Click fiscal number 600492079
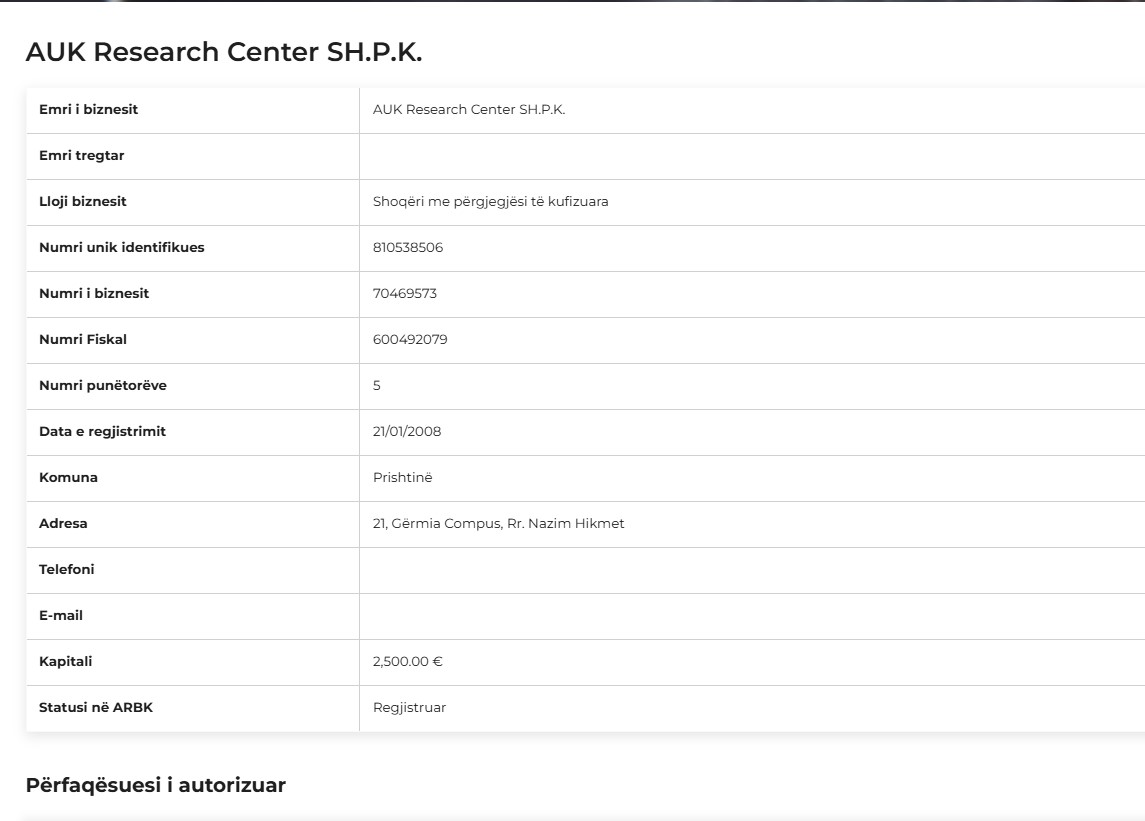Image resolution: width=1145 pixels, height=821 pixels. pos(410,340)
